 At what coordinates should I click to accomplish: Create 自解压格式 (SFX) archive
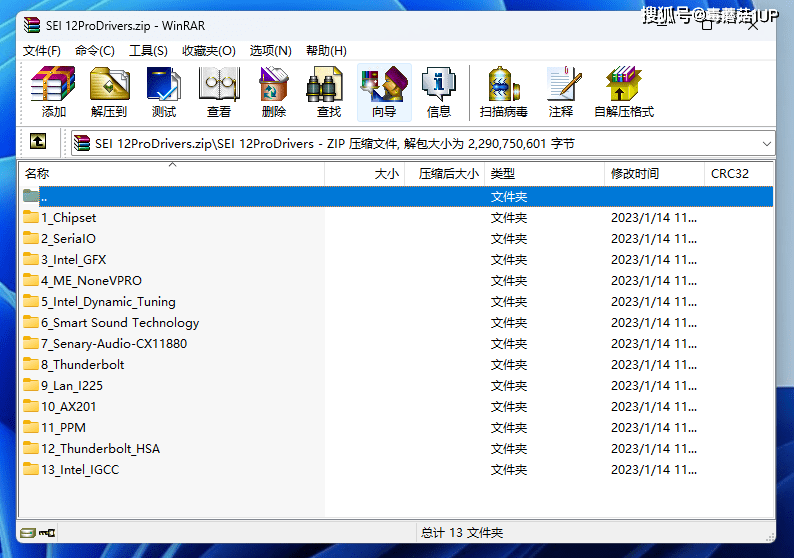click(x=624, y=92)
